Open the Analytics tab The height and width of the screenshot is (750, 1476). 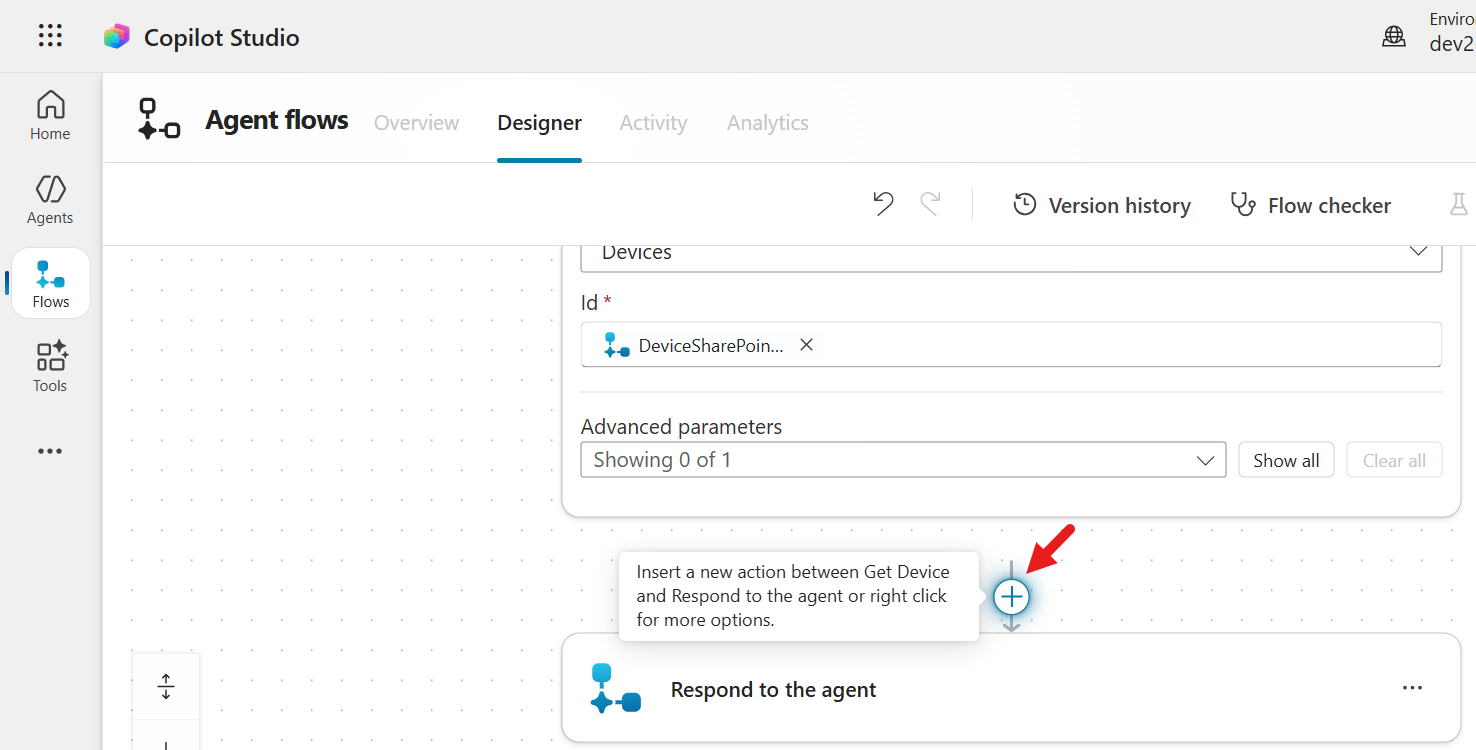tap(767, 123)
